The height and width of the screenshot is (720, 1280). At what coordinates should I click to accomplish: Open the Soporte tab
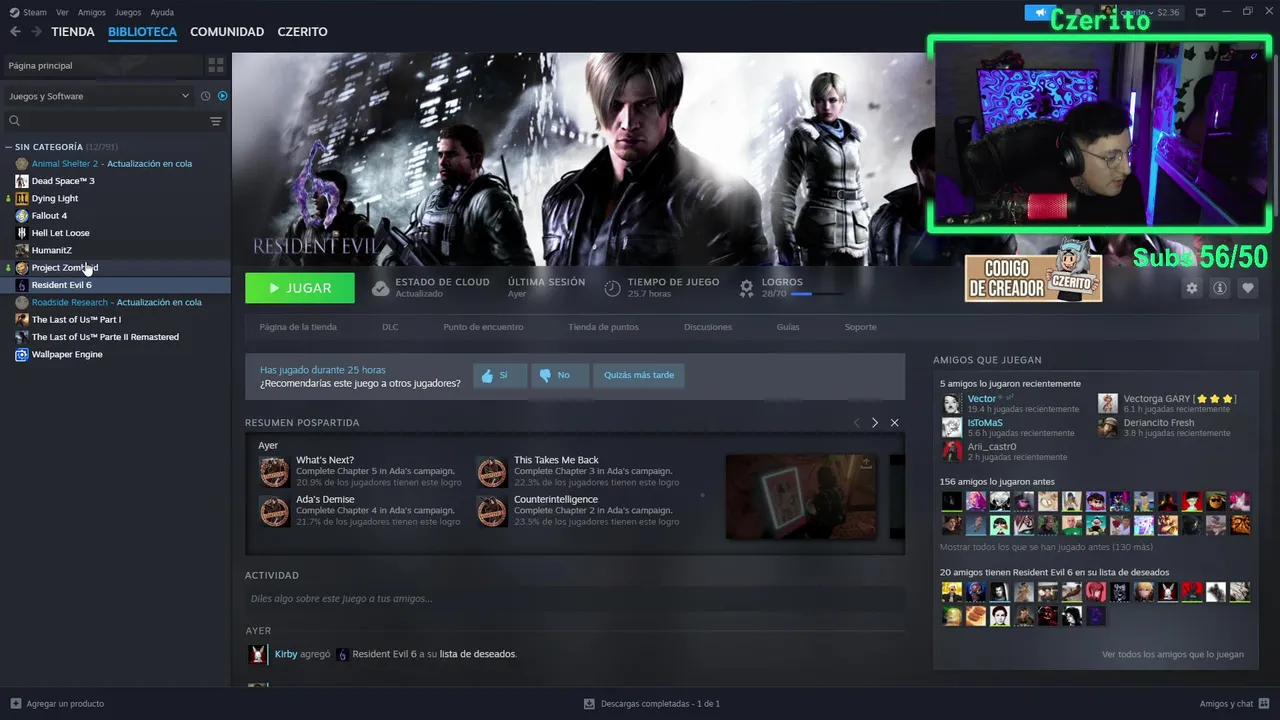point(860,327)
